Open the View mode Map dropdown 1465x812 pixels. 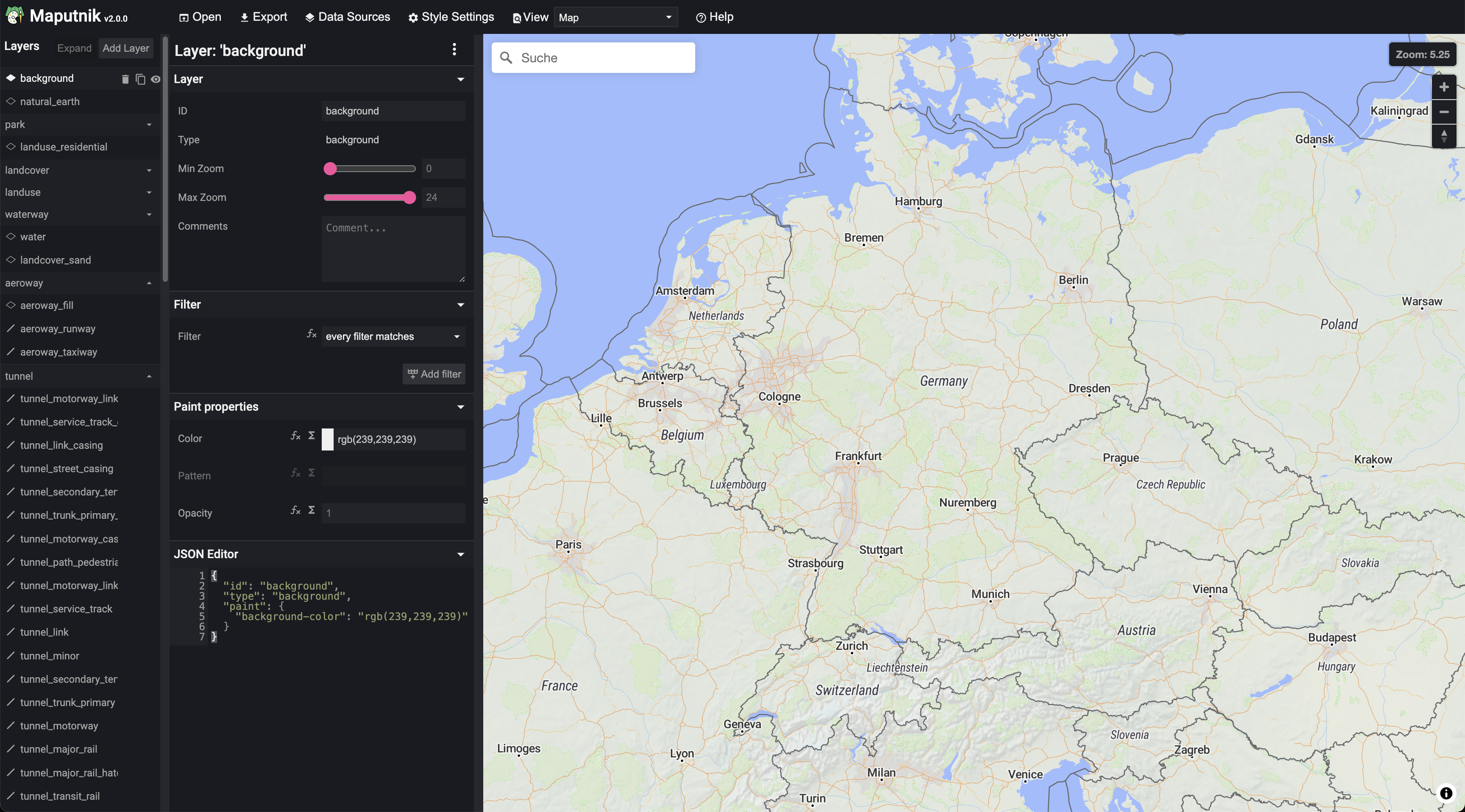[616, 17]
